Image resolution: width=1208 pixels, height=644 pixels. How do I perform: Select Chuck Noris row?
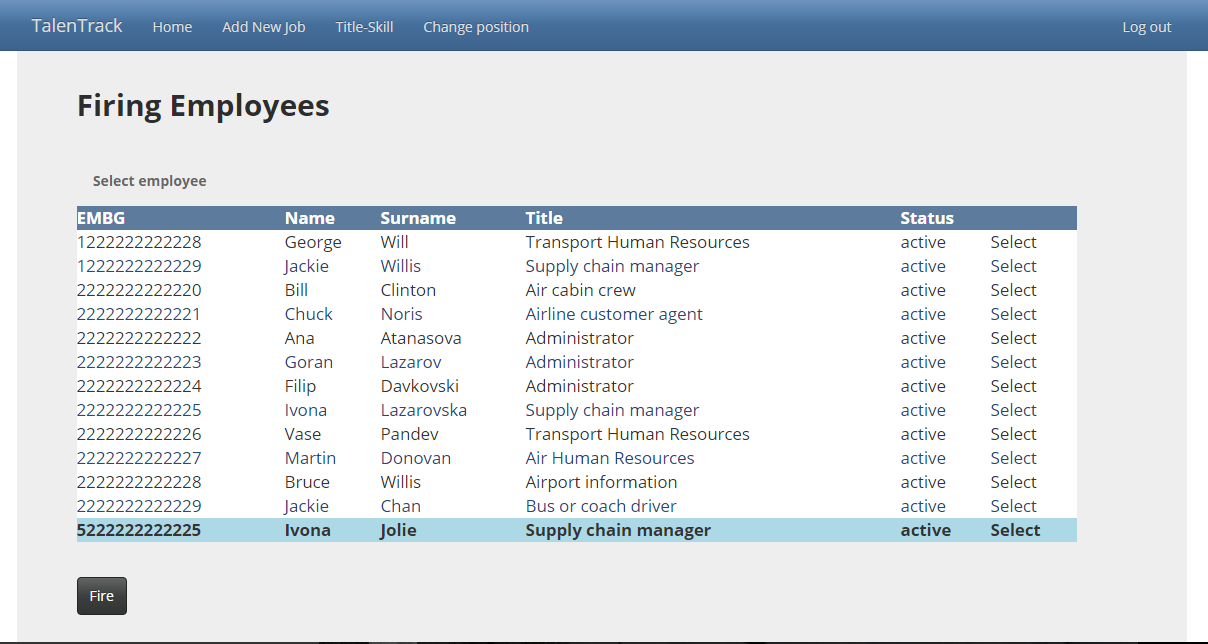coord(1013,314)
